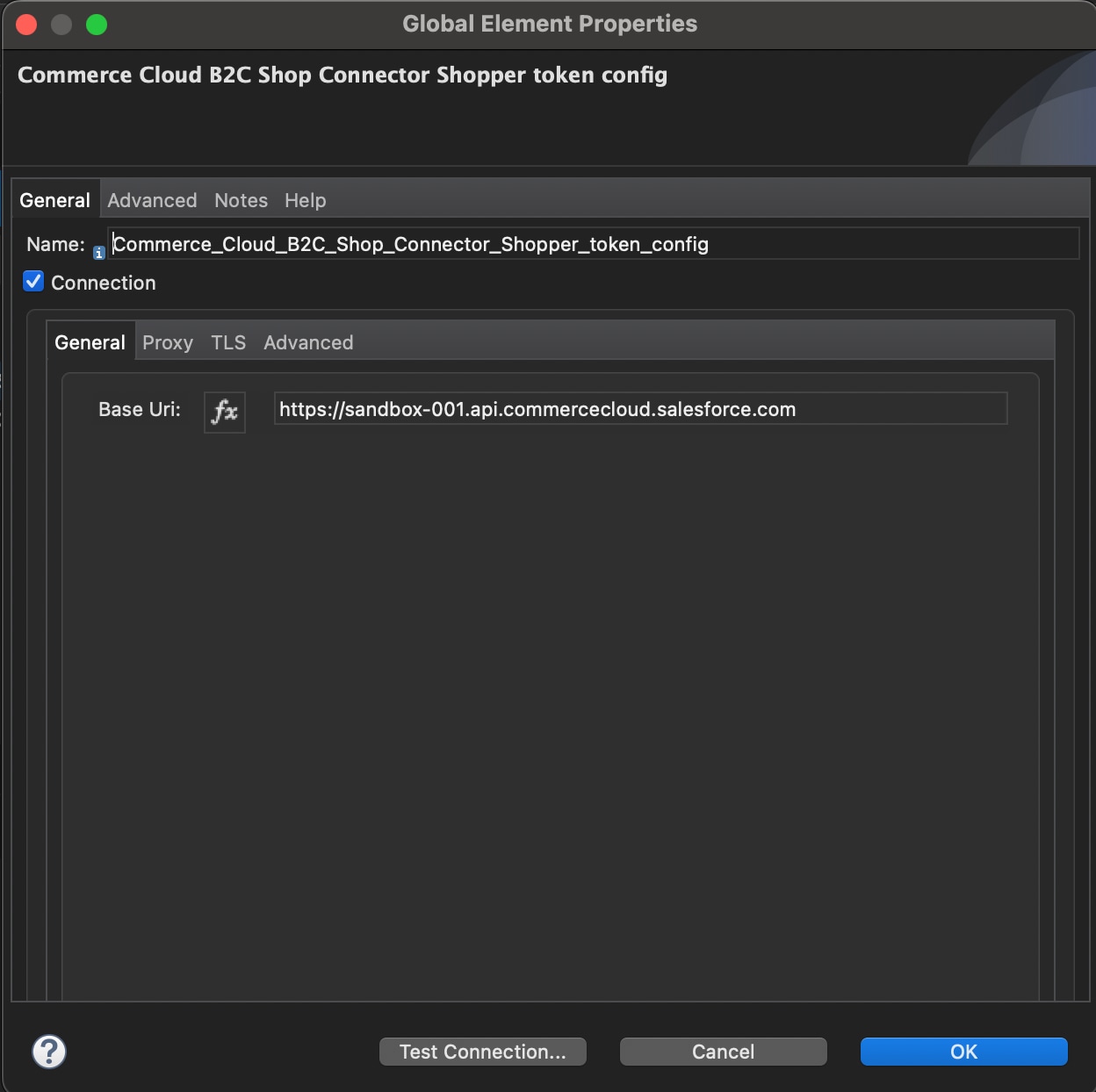Viewport: 1096px width, 1092px height.
Task: Click the Connection checkbox label
Action: 104,283
